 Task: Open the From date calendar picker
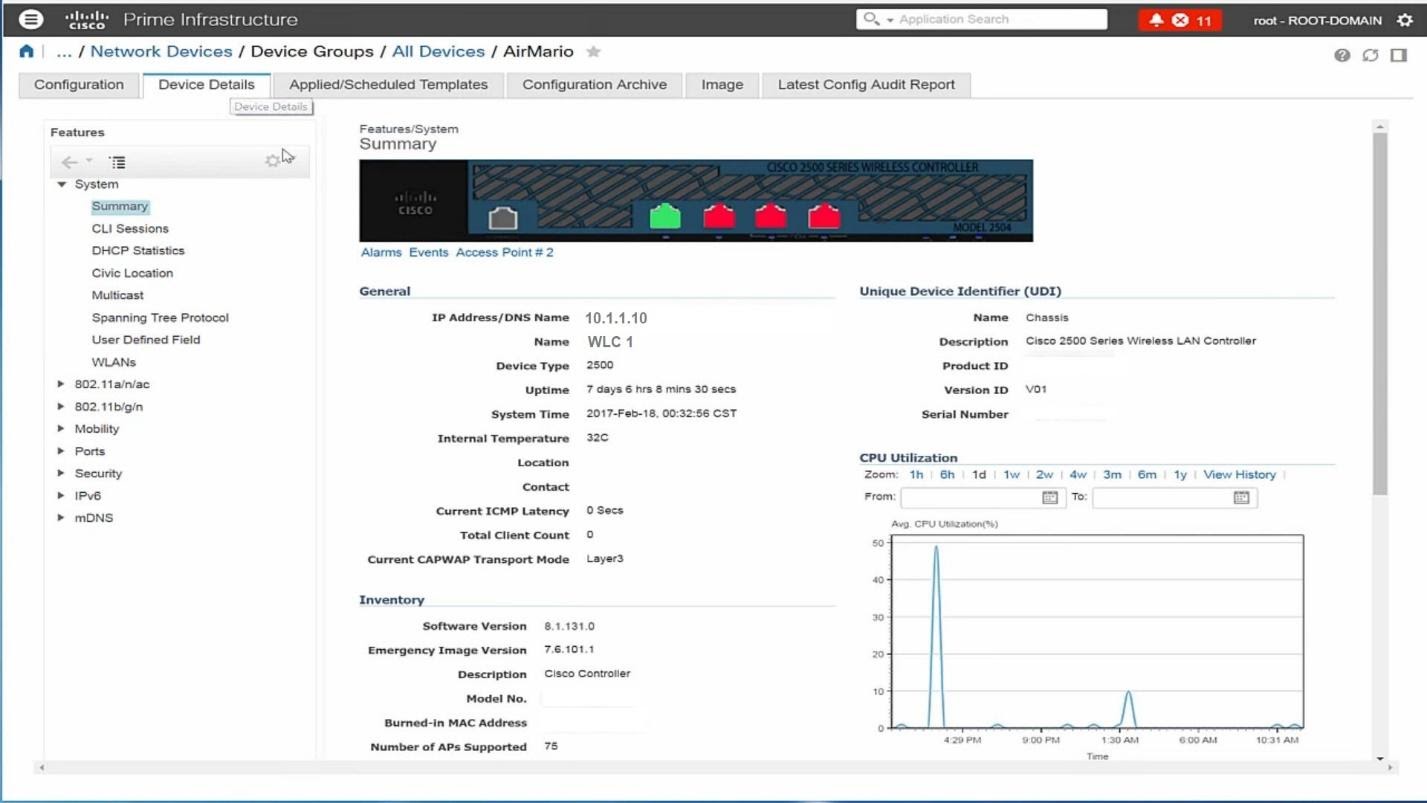[1049, 497]
